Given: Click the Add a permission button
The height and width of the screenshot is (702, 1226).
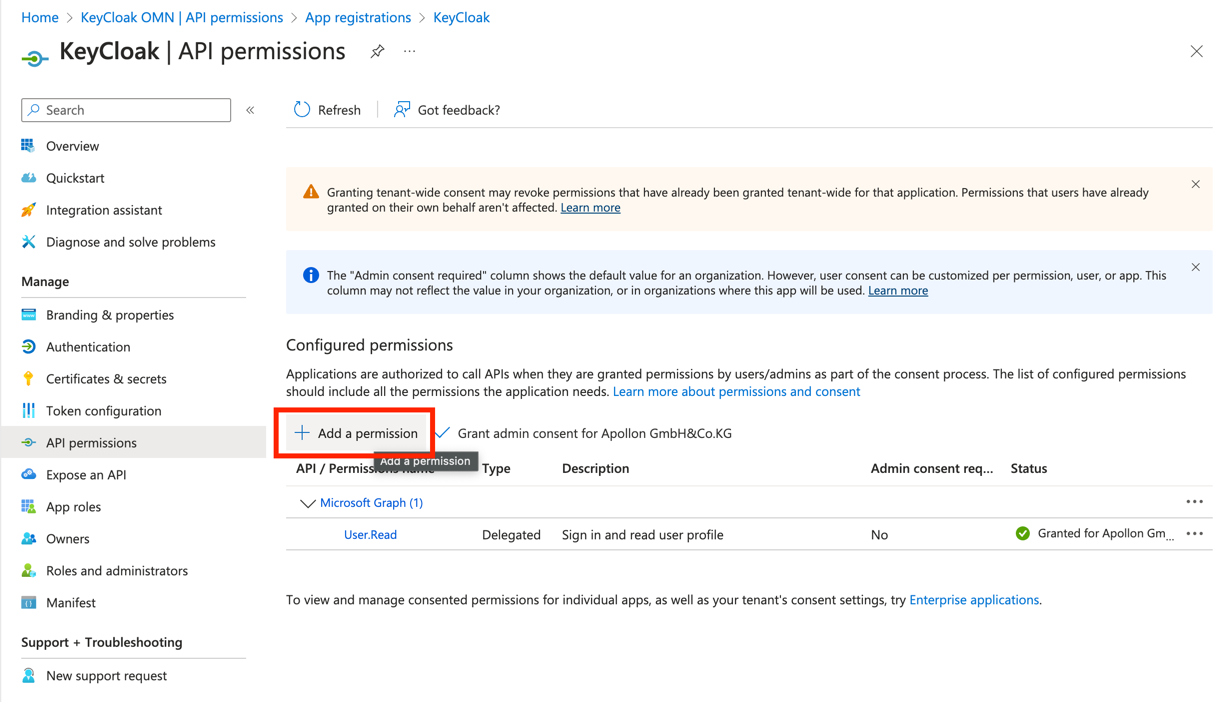Looking at the screenshot, I should 356,433.
